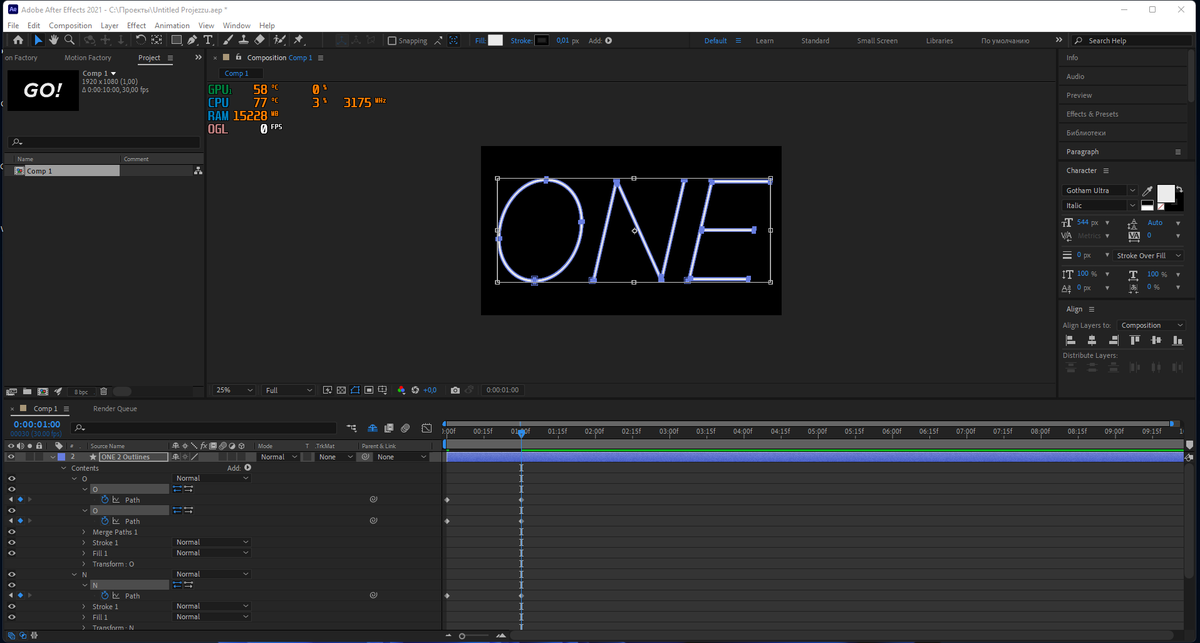The image size is (1200, 643).
Task: Open the Full resolution dropdown
Action: (288, 390)
